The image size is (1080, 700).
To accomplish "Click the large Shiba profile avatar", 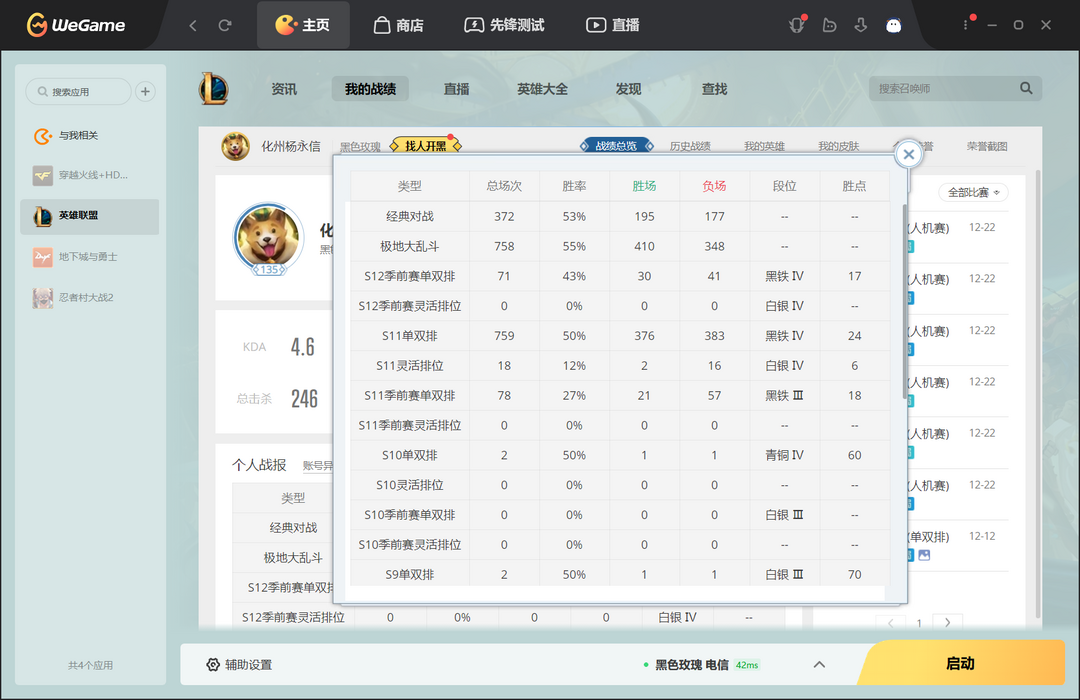I will (269, 238).
